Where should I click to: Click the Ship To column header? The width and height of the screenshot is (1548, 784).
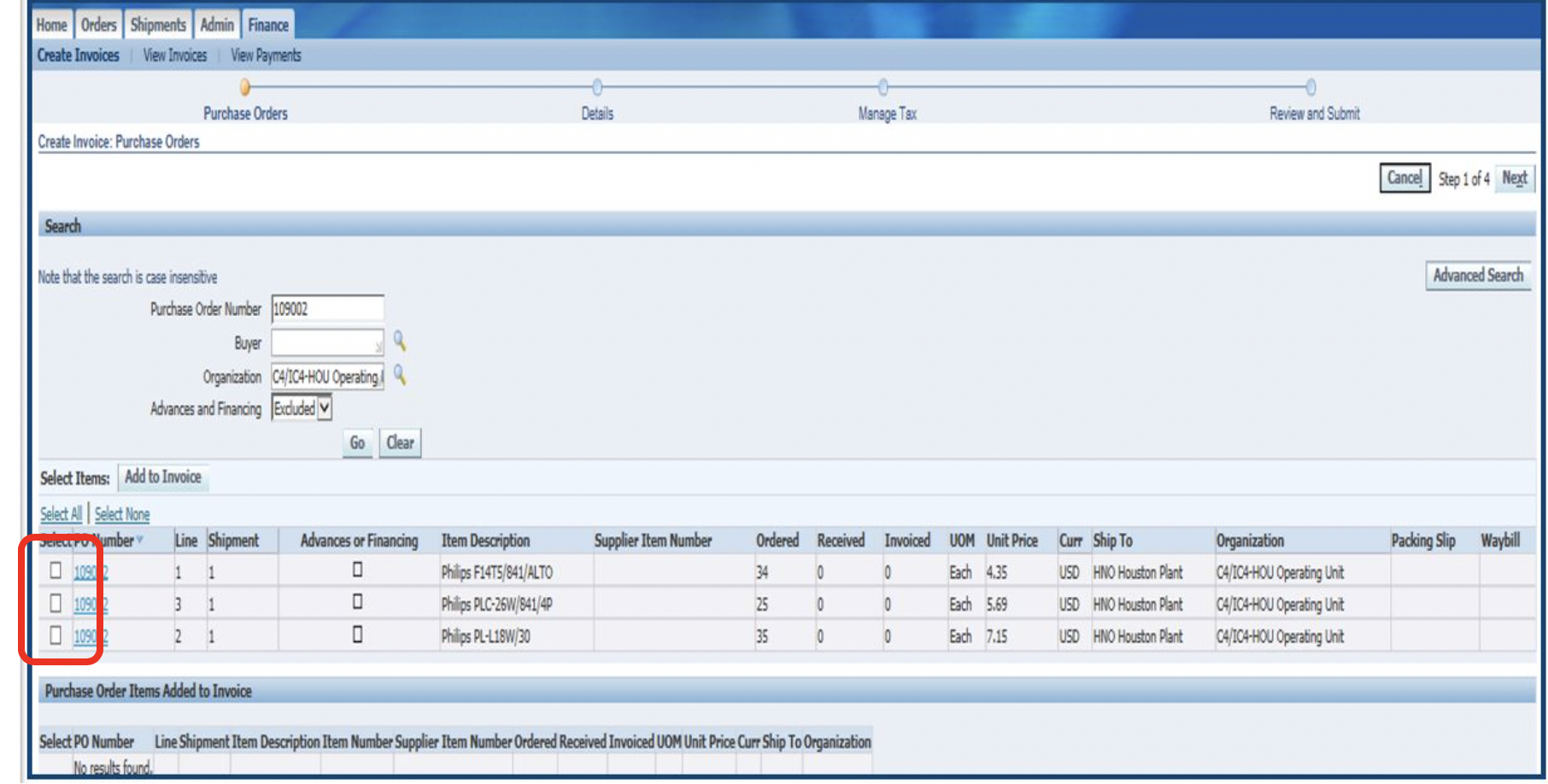[1112, 541]
